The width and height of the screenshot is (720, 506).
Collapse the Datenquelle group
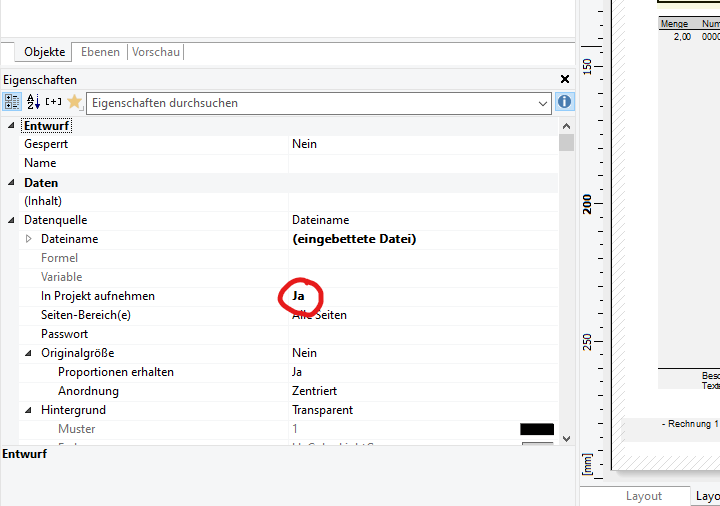(x=11, y=220)
